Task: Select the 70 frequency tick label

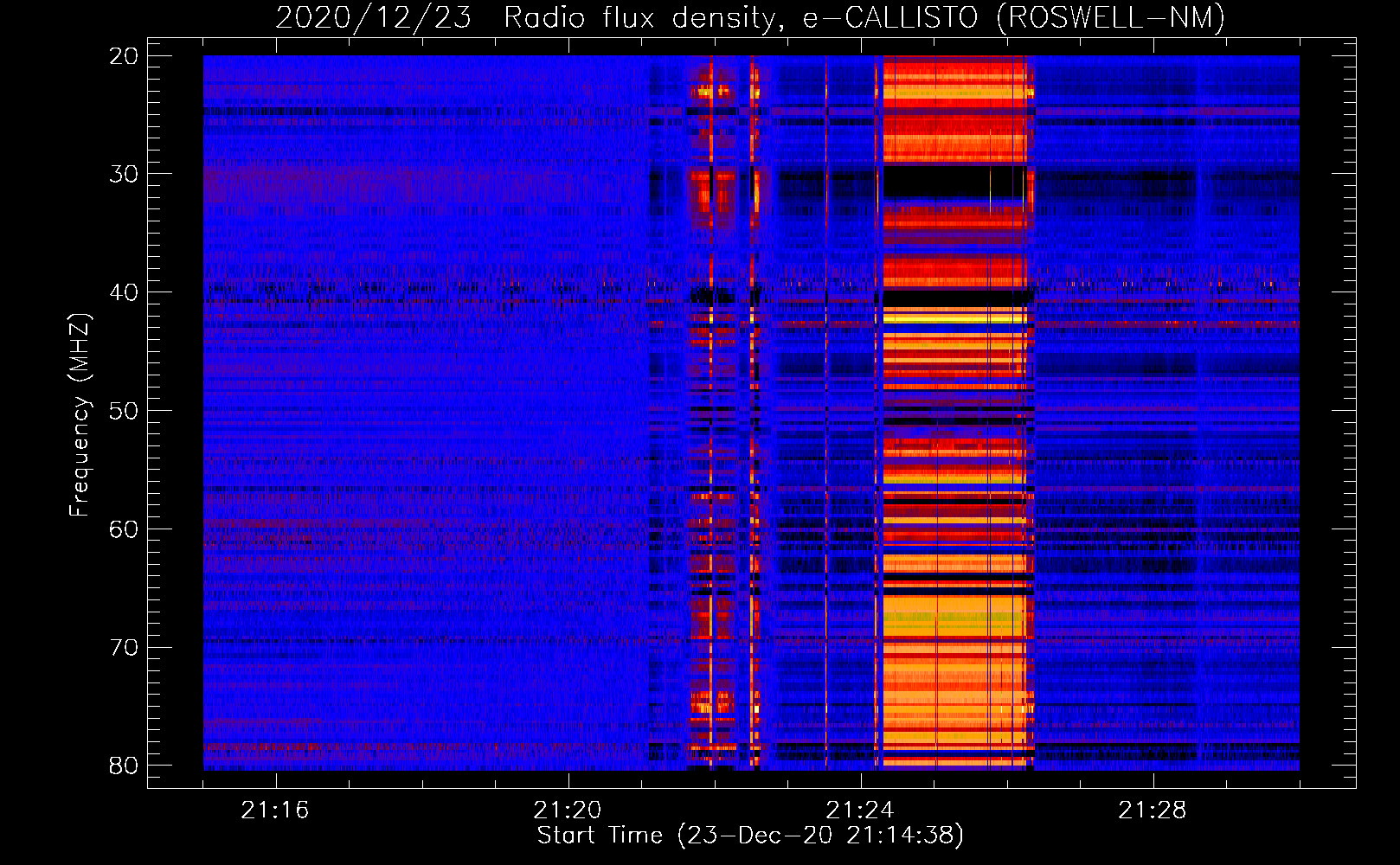Action: point(124,647)
